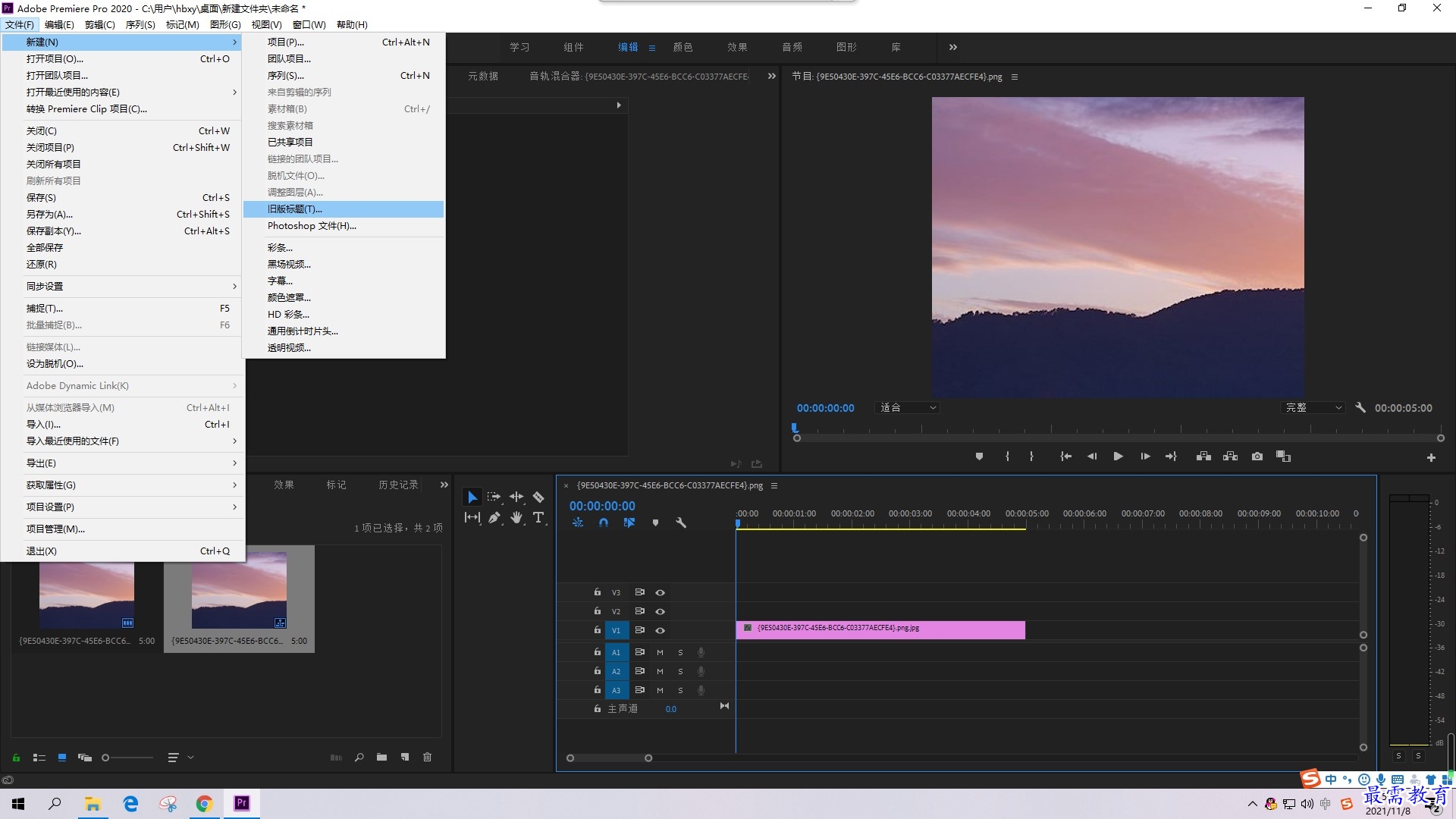Expand the source panel overflow chevrons

point(772,76)
